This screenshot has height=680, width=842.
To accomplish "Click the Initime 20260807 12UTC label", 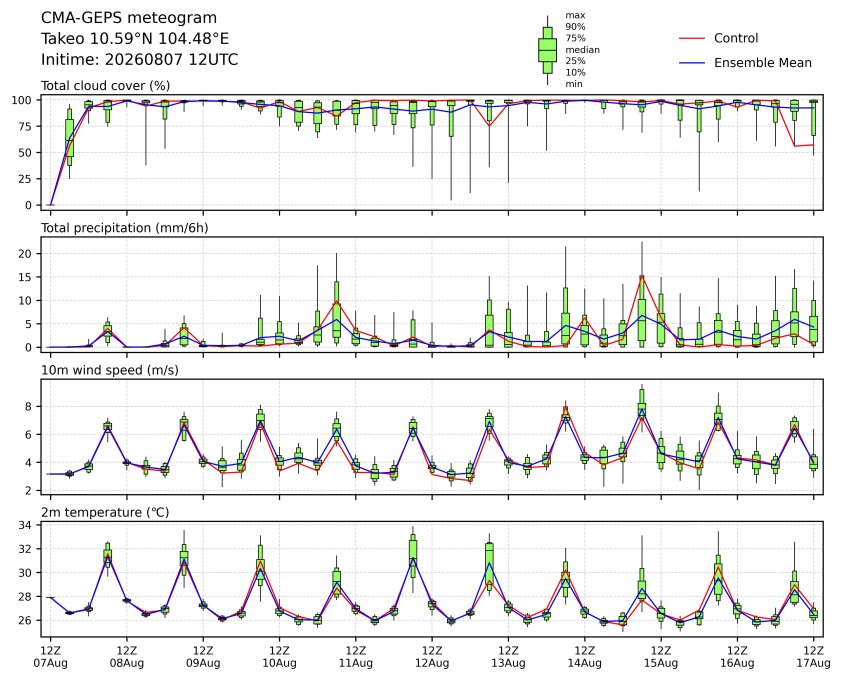I will click(x=140, y=59).
